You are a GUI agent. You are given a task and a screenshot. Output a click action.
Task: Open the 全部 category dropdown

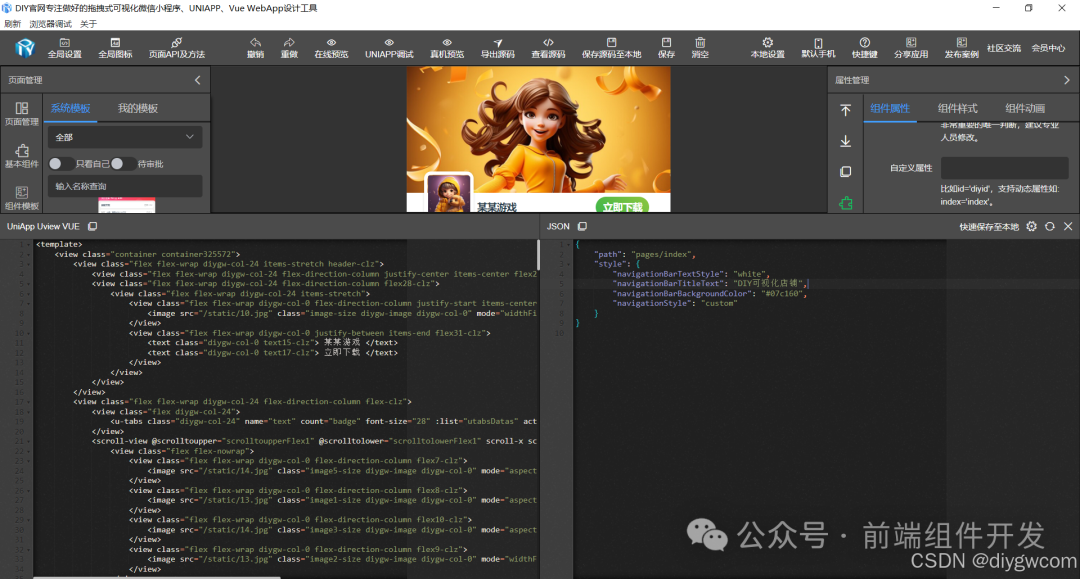coord(125,137)
